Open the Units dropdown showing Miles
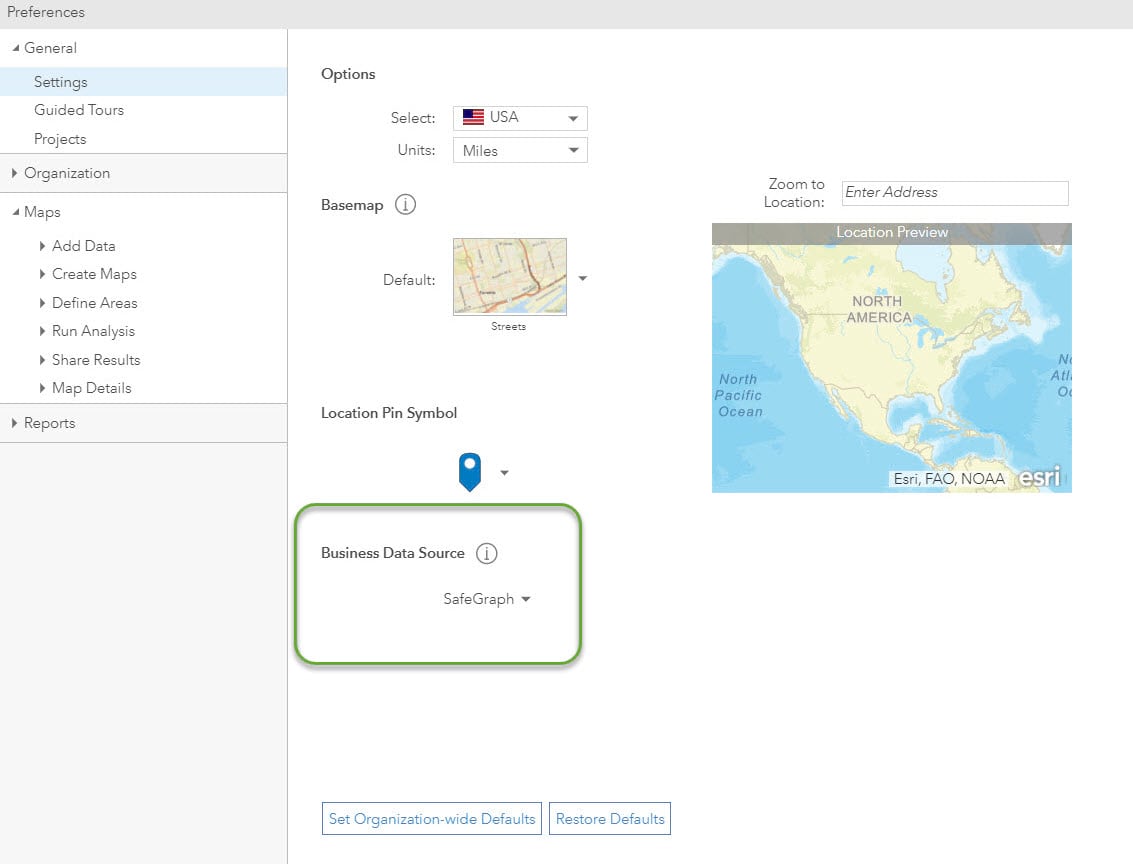Image resolution: width=1133 pixels, height=864 pixels. click(573, 151)
